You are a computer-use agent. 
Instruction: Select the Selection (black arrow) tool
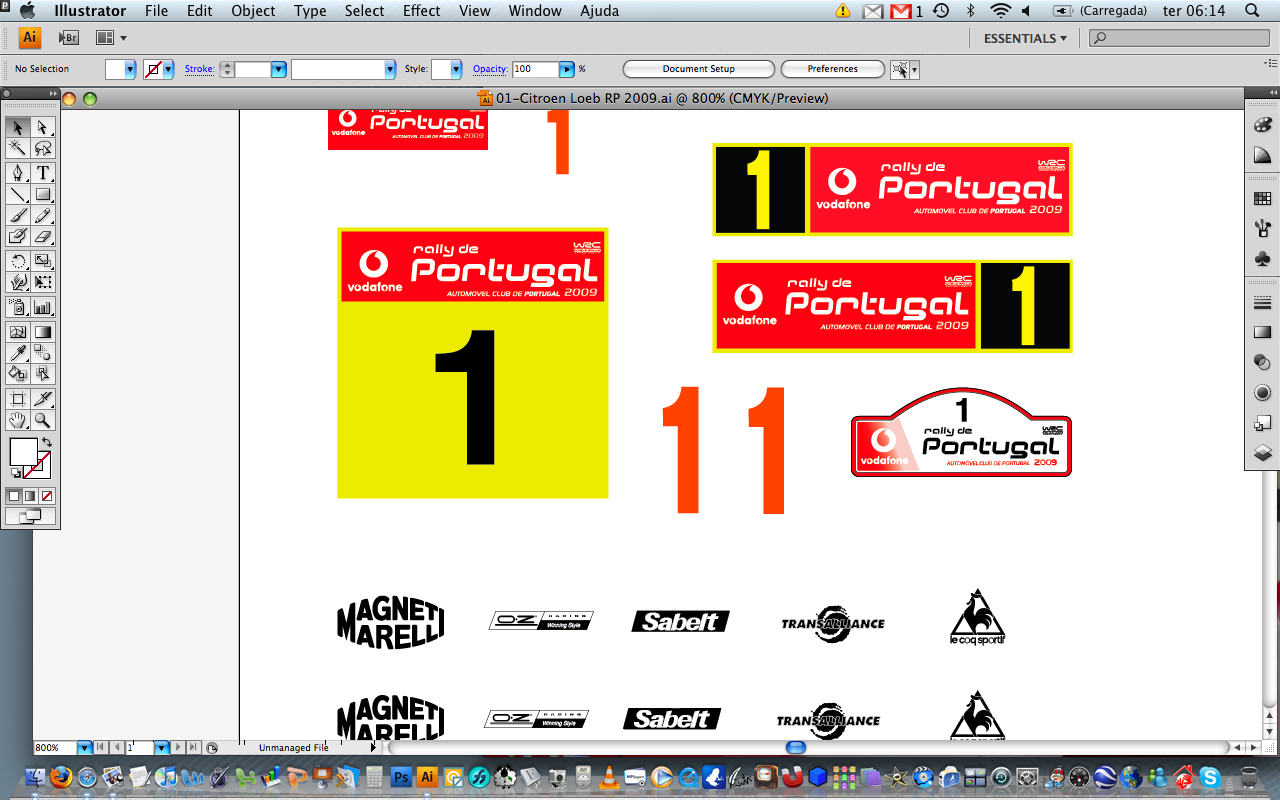click(18, 127)
